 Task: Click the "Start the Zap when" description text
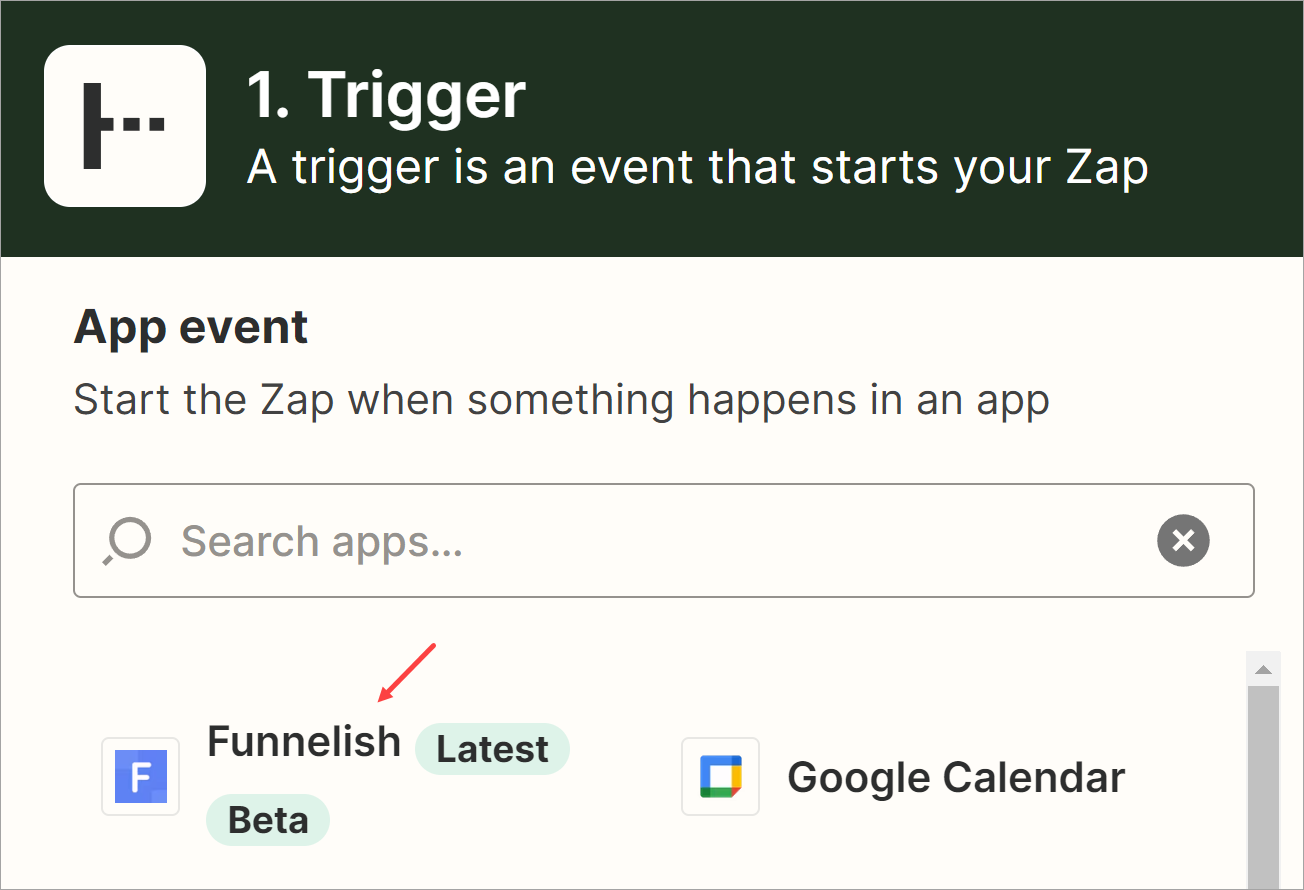(561, 401)
